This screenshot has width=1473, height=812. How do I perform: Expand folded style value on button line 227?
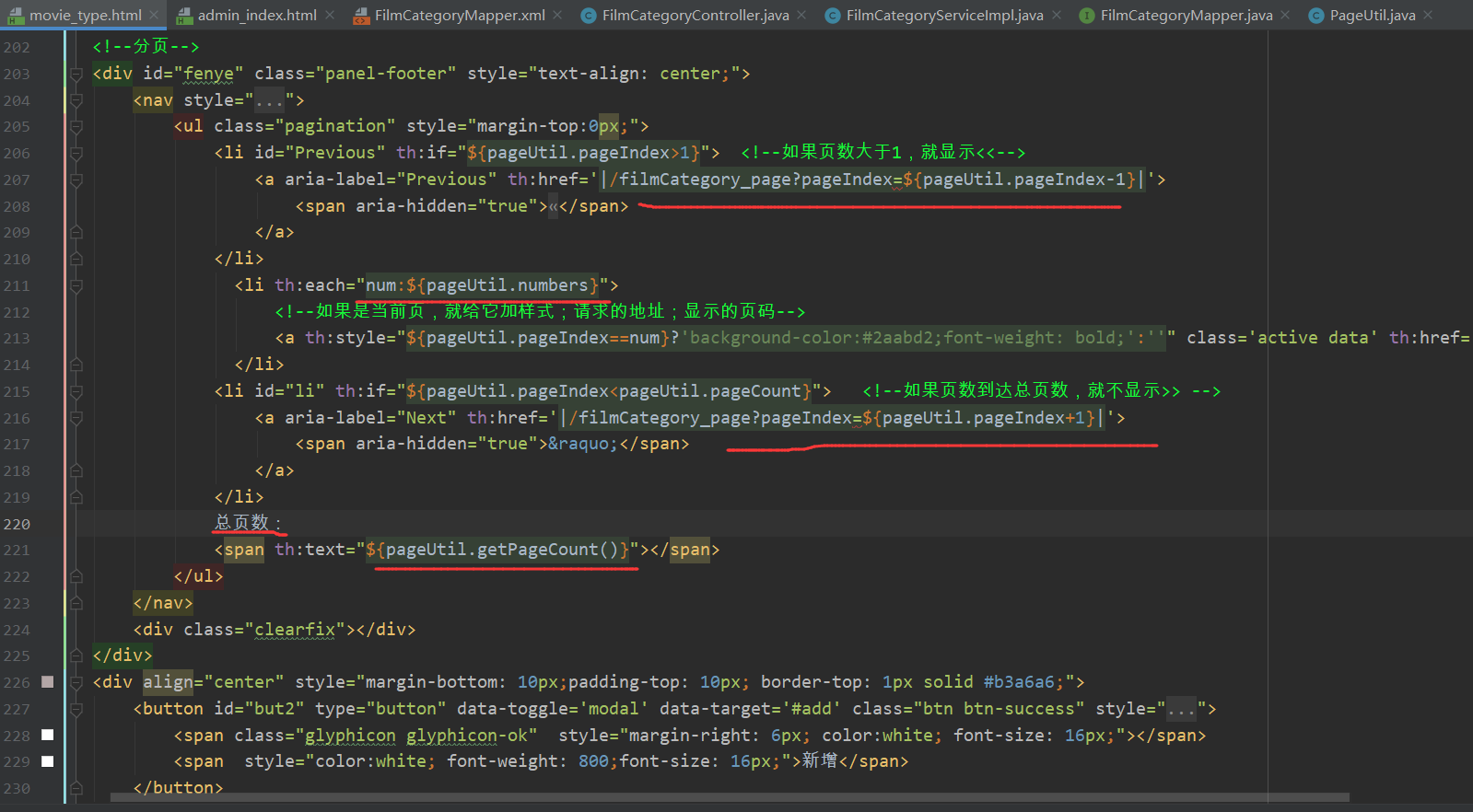(1182, 709)
